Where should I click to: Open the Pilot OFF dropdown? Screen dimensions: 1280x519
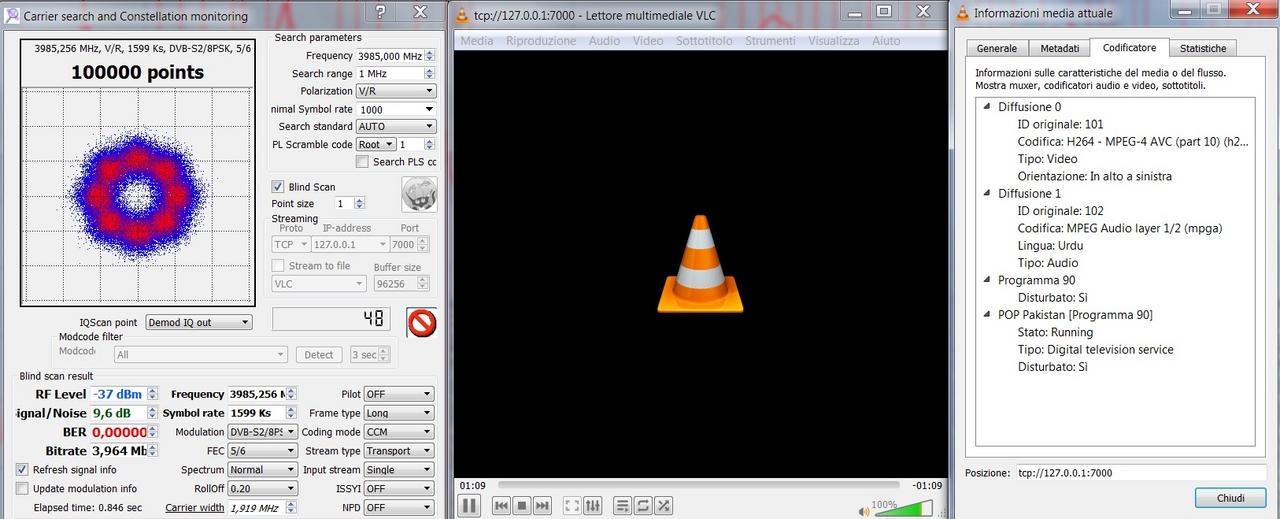tap(399, 395)
